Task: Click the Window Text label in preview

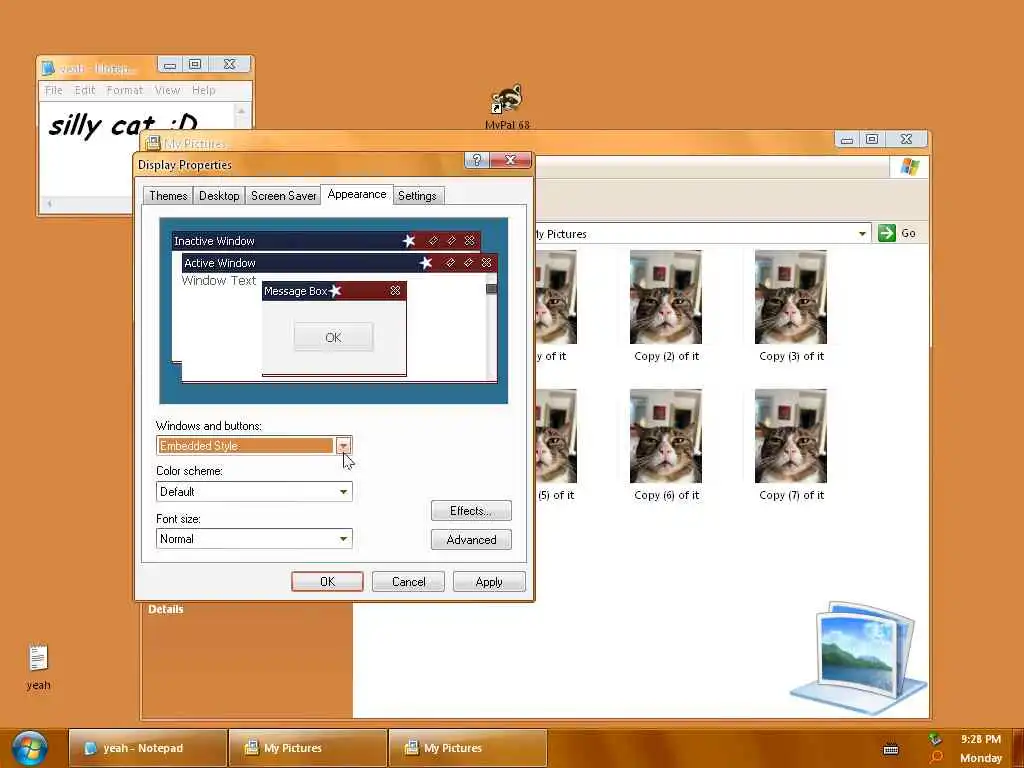Action: click(219, 281)
